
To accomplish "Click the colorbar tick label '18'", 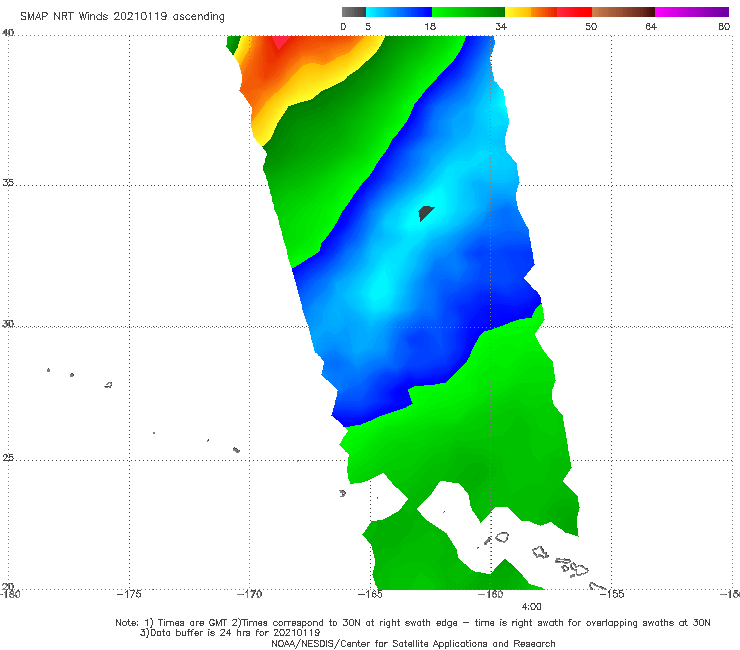I will click(430, 26).
